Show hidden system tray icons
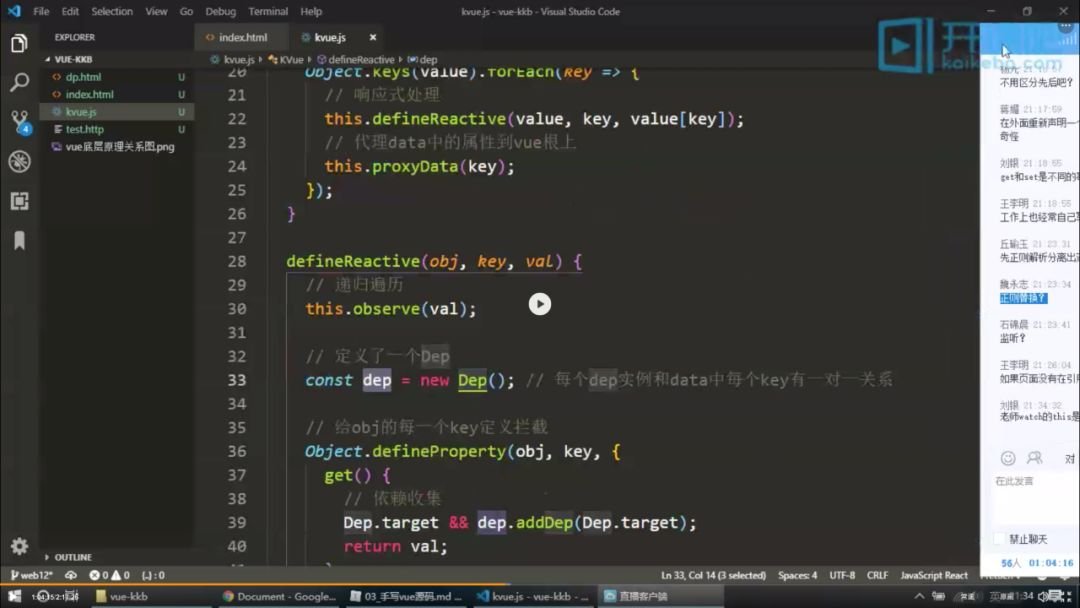The height and width of the screenshot is (608, 1080). click(919, 596)
